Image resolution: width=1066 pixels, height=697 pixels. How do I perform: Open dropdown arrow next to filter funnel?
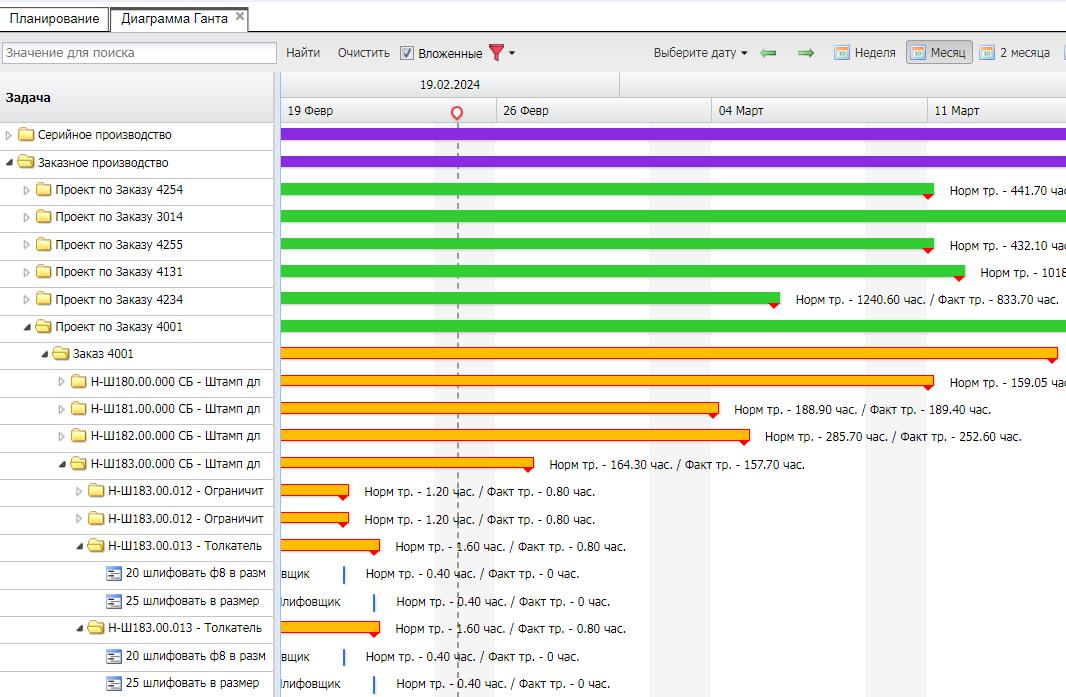pos(512,53)
